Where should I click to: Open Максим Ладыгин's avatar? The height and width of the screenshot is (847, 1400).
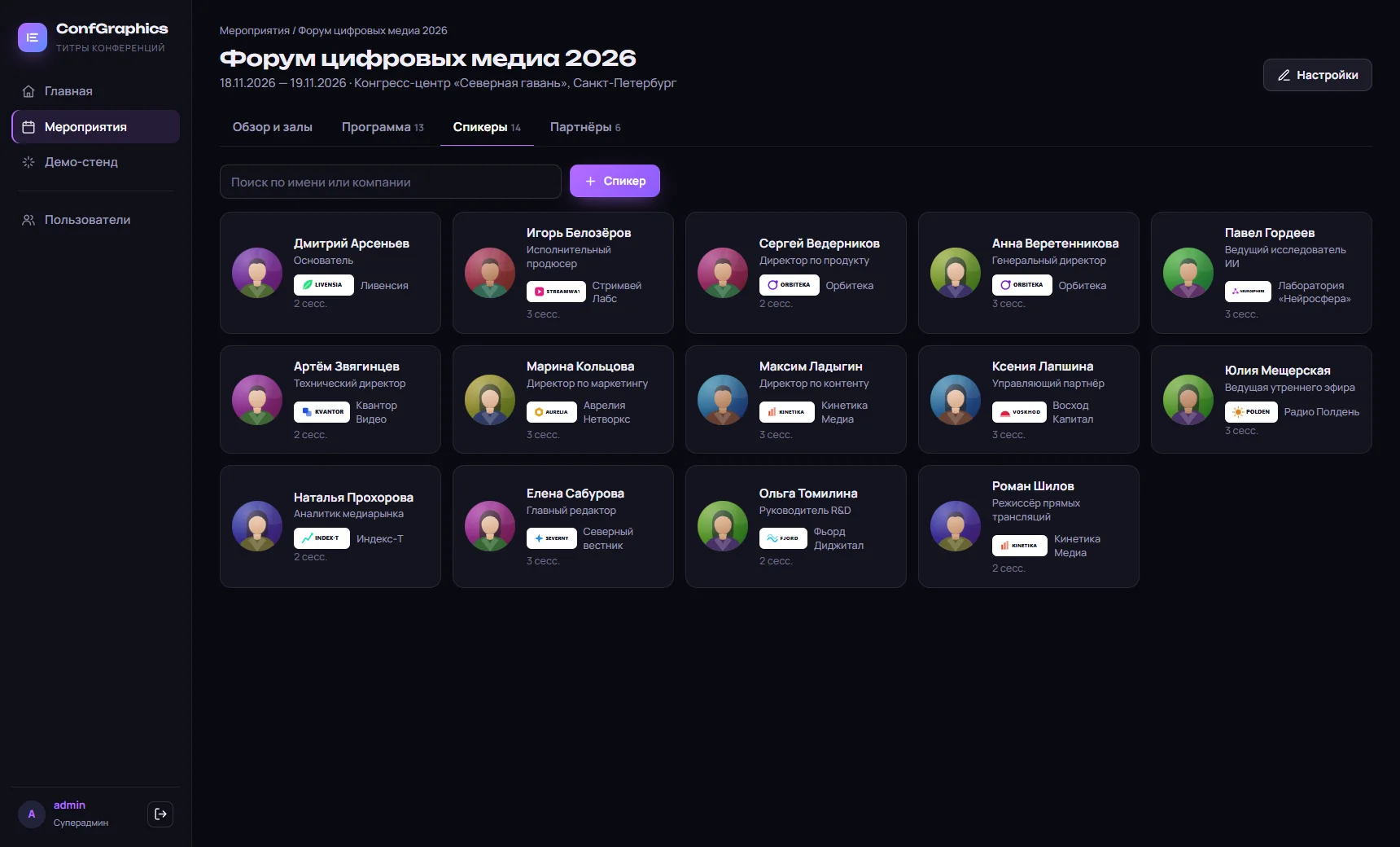tap(723, 400)
